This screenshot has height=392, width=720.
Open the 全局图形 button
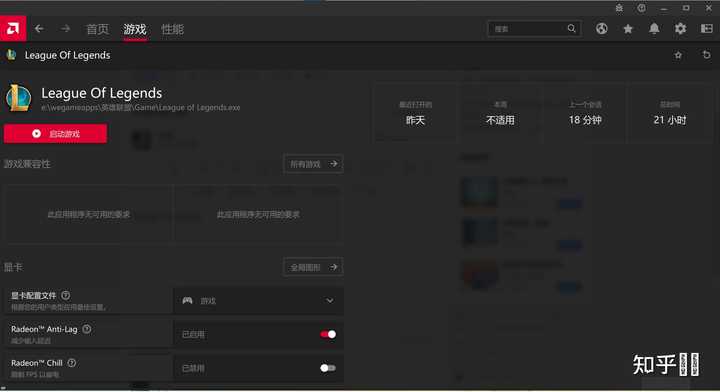point(313,267)
